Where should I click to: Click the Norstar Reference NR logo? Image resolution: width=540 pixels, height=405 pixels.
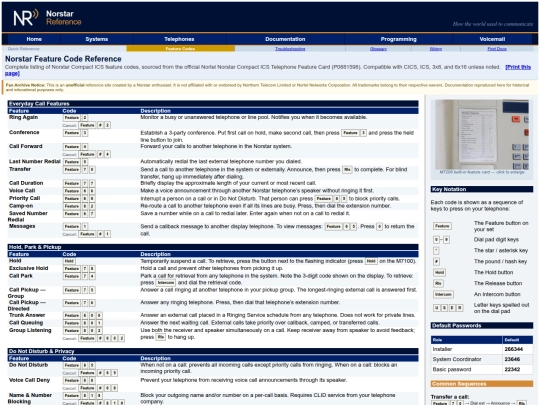pyautogui.click(x=26, y=18)
